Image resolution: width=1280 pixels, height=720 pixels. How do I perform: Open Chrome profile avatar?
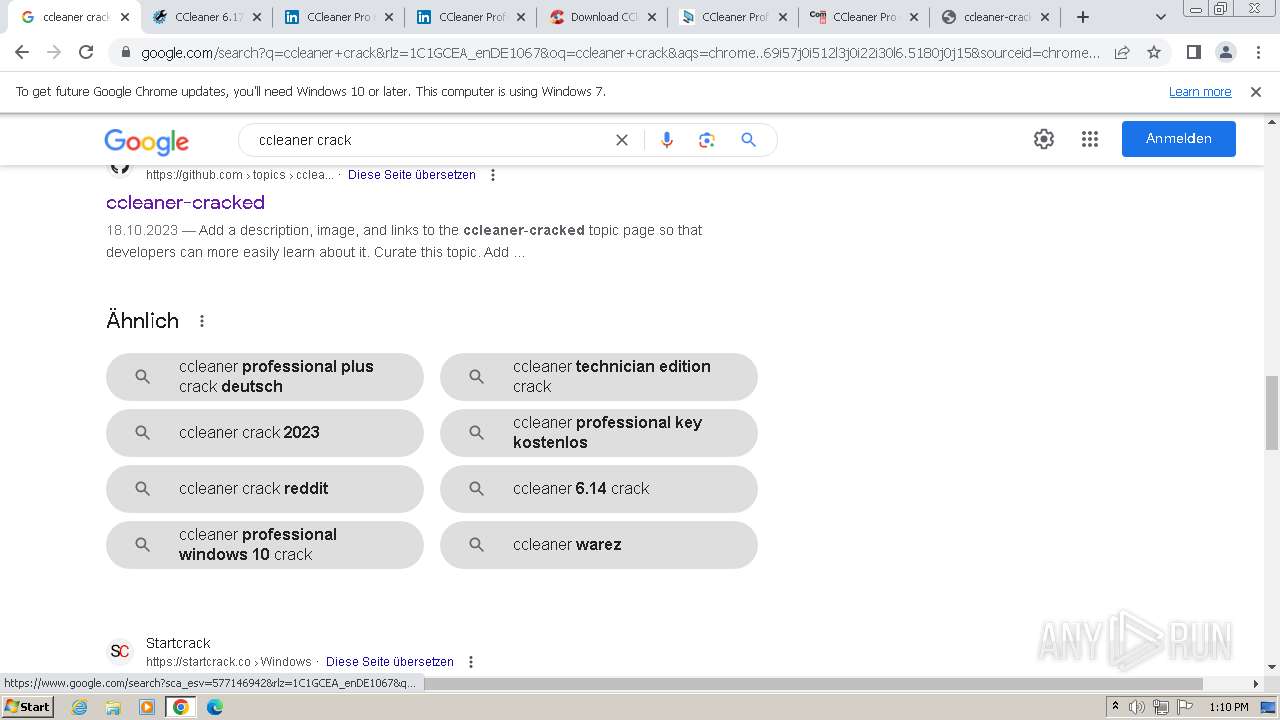click(x=1226, y=53)
